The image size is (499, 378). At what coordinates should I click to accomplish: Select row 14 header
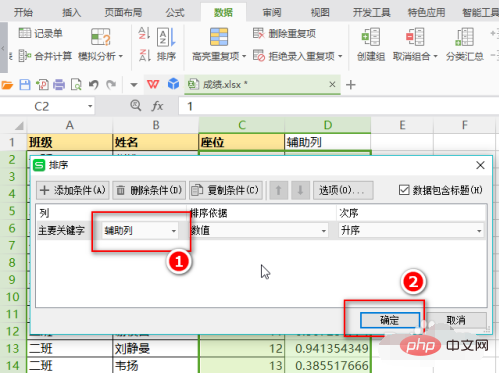pyautogui.click(x=13, y=366)
